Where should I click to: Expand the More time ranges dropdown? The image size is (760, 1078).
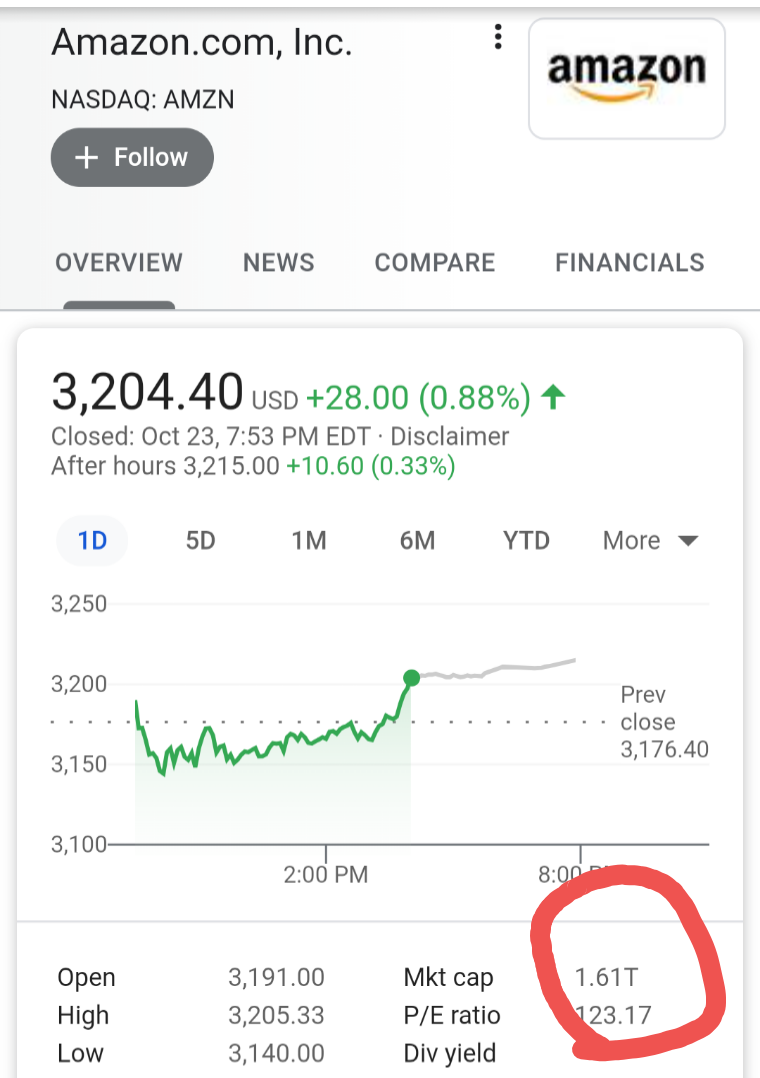pyautogui.click(x=651, y=540)
